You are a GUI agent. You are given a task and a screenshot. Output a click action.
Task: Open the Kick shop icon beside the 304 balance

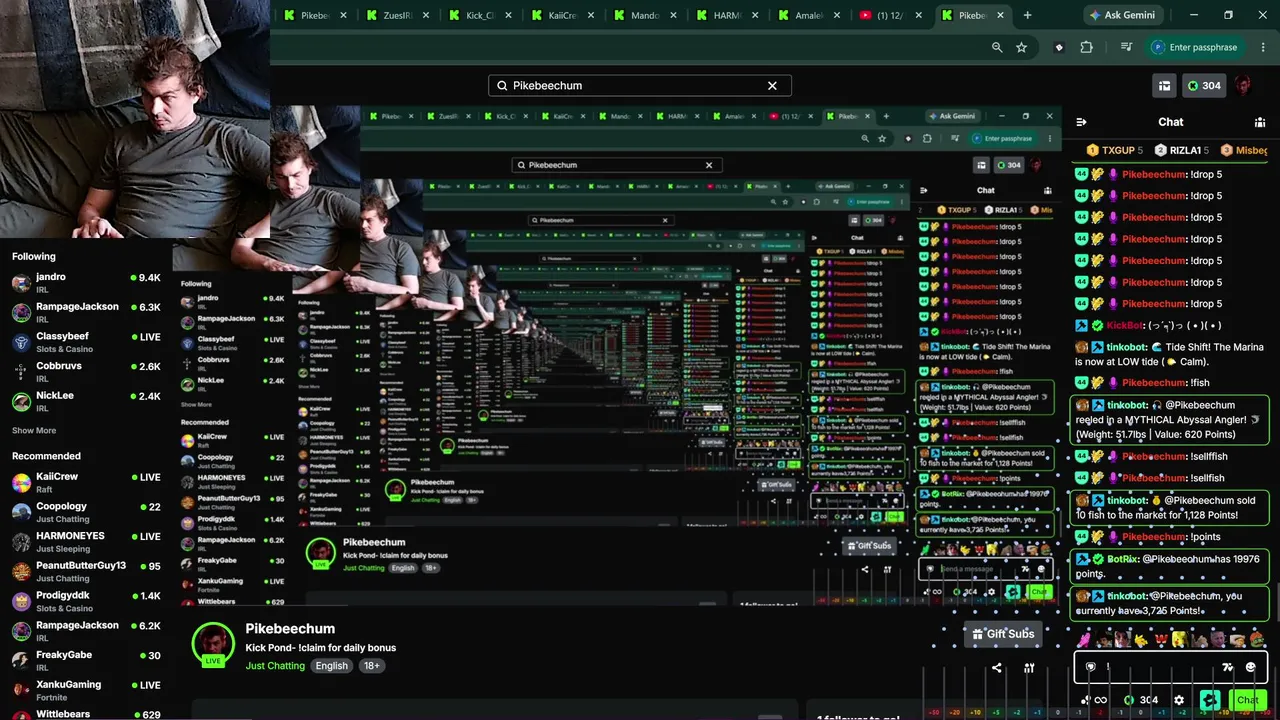[x=1164, y=85]
